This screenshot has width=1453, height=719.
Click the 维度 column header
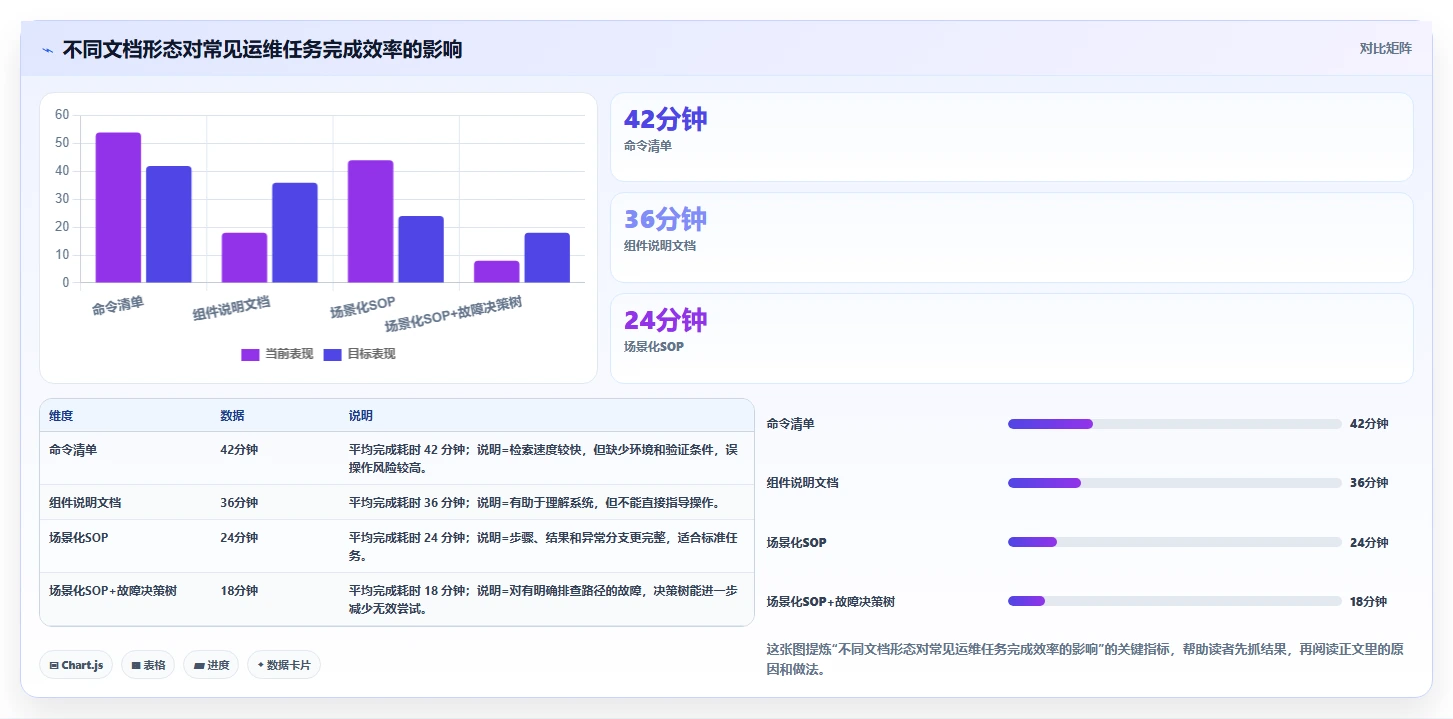(x=61, y=416)
